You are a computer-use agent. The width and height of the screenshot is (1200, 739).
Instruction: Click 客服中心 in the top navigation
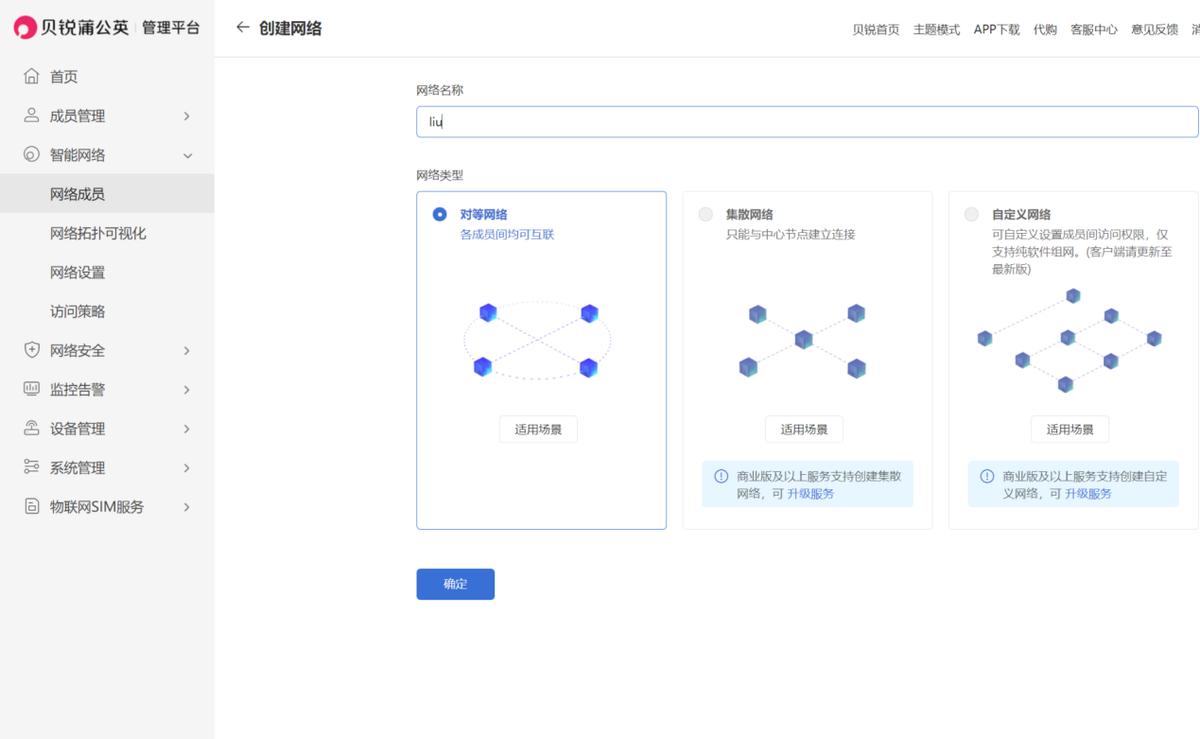(1096, 29)
